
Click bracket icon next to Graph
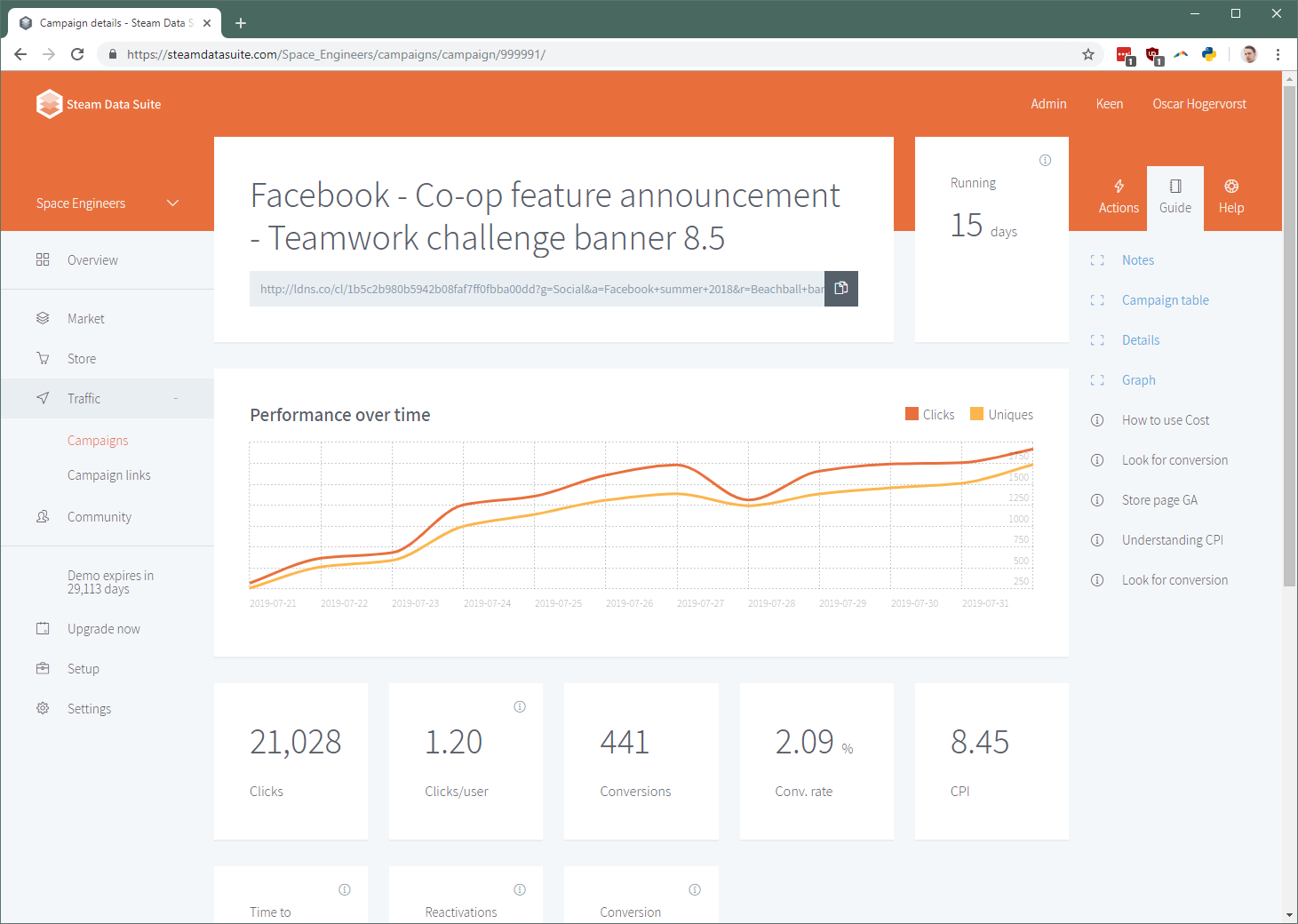(x=1097, y=380)
